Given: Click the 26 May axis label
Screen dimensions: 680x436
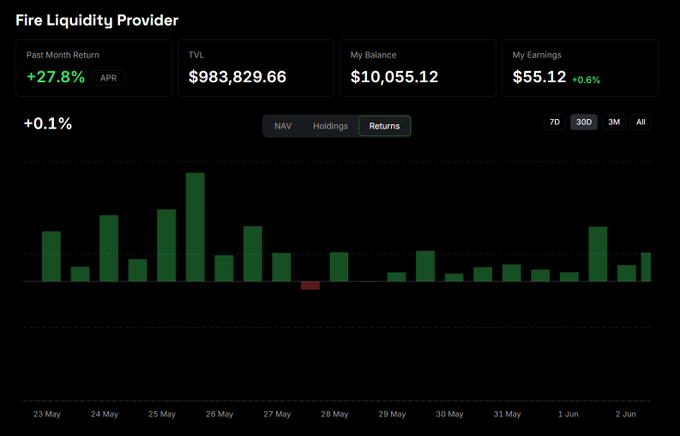Looking at the screenshot, I should [x=219, y=414].
